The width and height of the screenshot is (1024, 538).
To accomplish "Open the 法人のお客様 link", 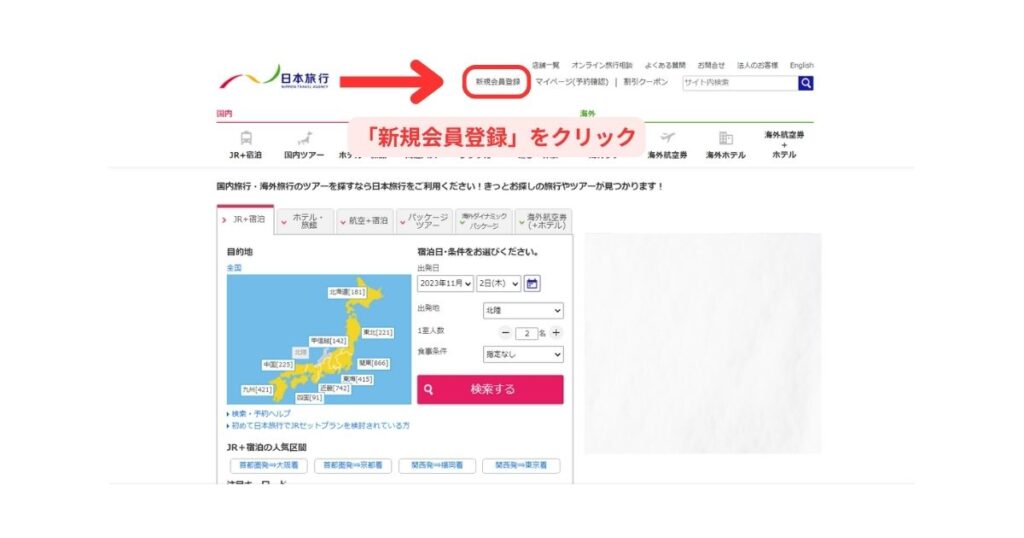I will coord(758,65).
